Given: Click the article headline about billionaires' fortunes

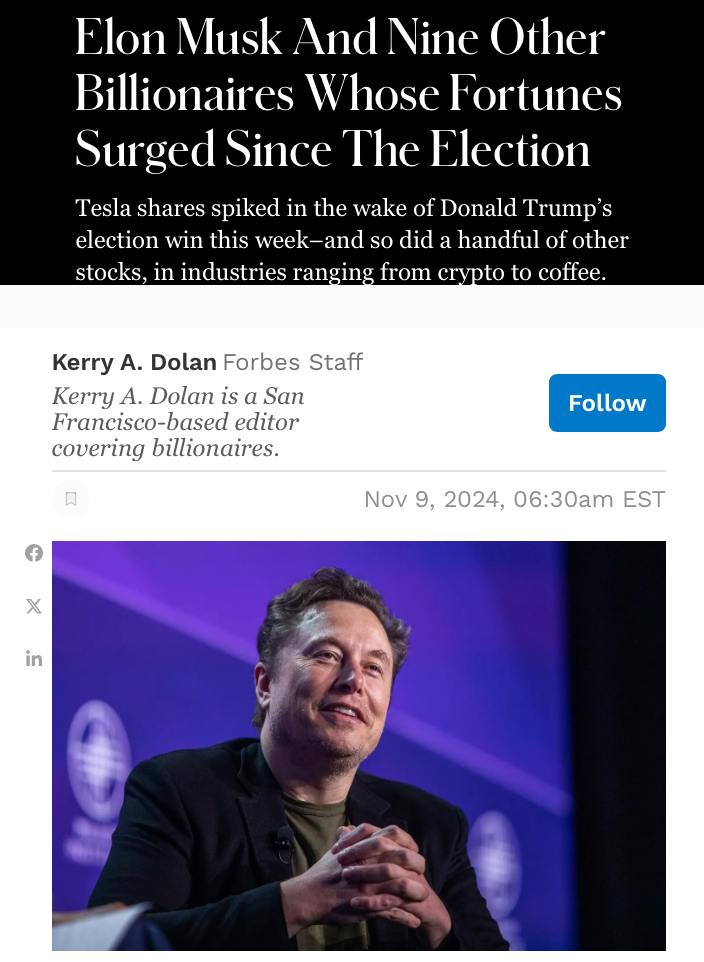Looking at the screenshot, I should pyautogui.click(x=348, y=94).
